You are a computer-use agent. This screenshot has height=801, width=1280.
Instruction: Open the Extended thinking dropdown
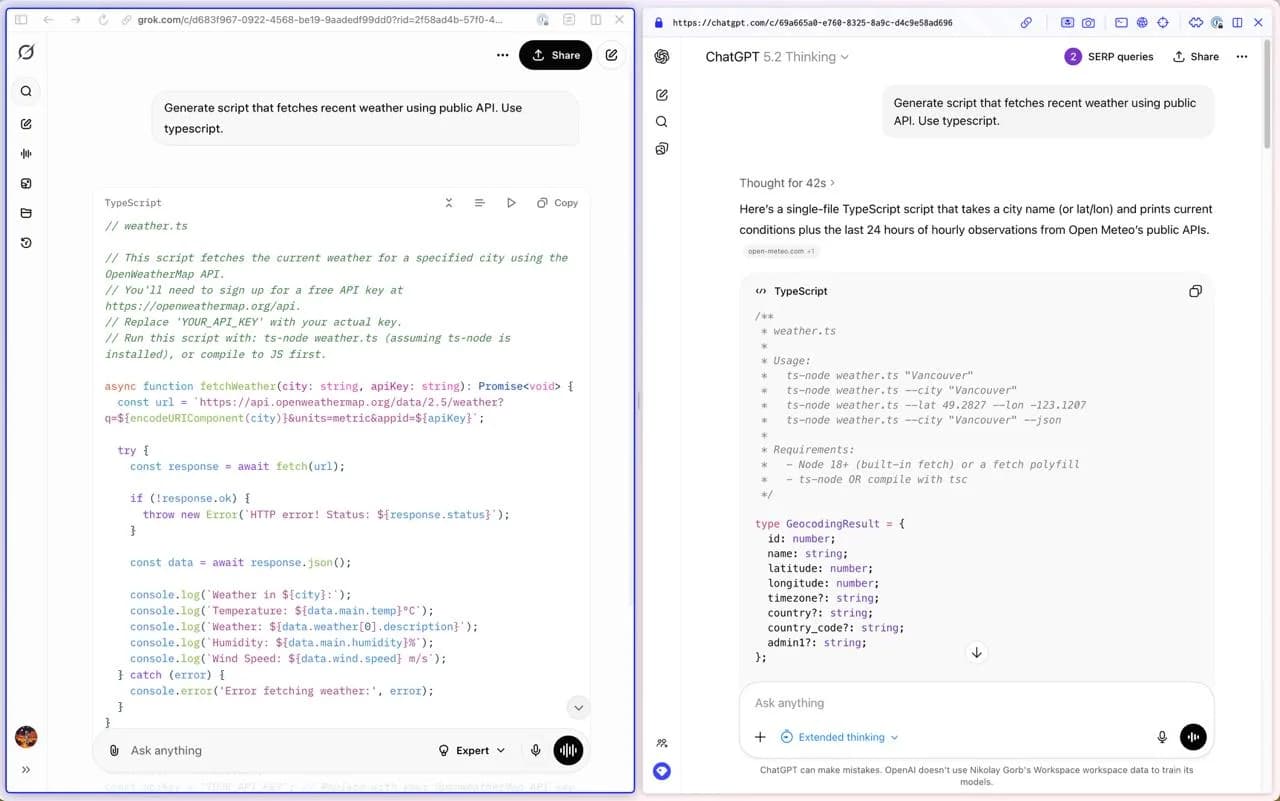[x=839, y=737]
